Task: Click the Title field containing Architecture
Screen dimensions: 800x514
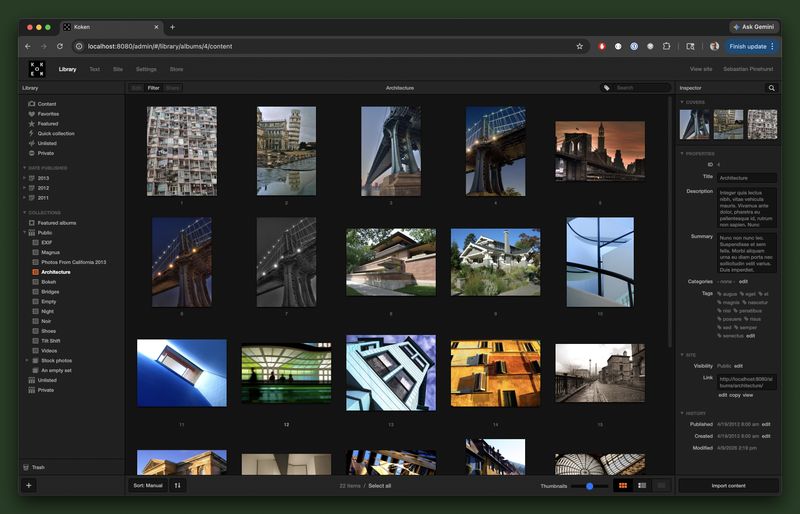Action: coord(747,178)
